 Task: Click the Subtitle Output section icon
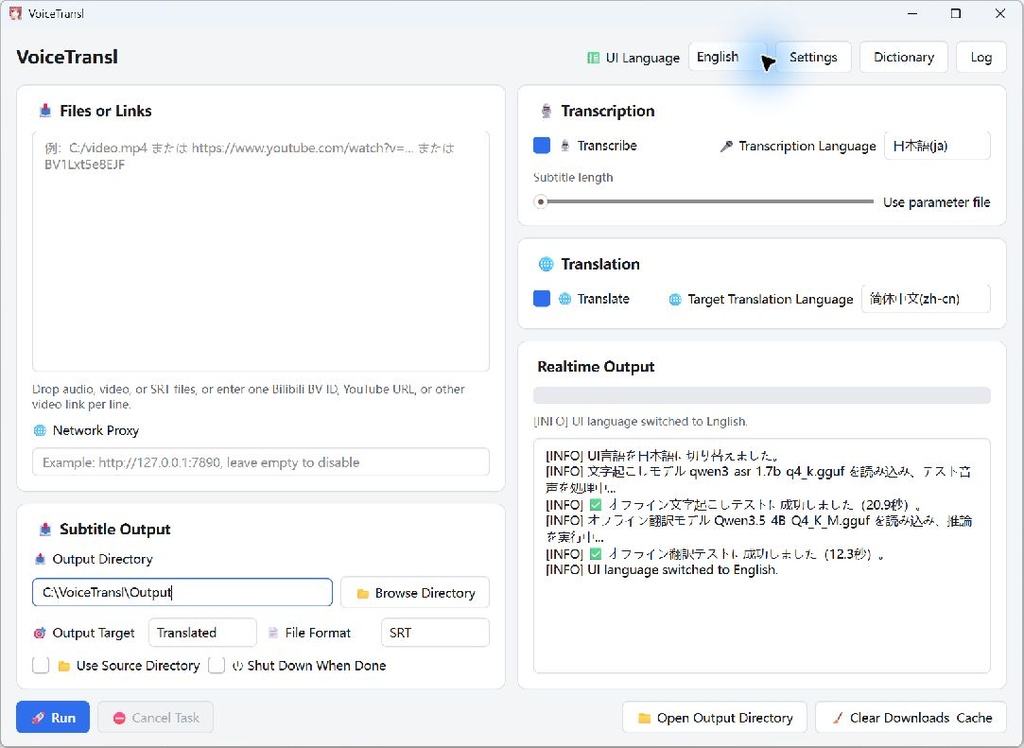(45, 529)
